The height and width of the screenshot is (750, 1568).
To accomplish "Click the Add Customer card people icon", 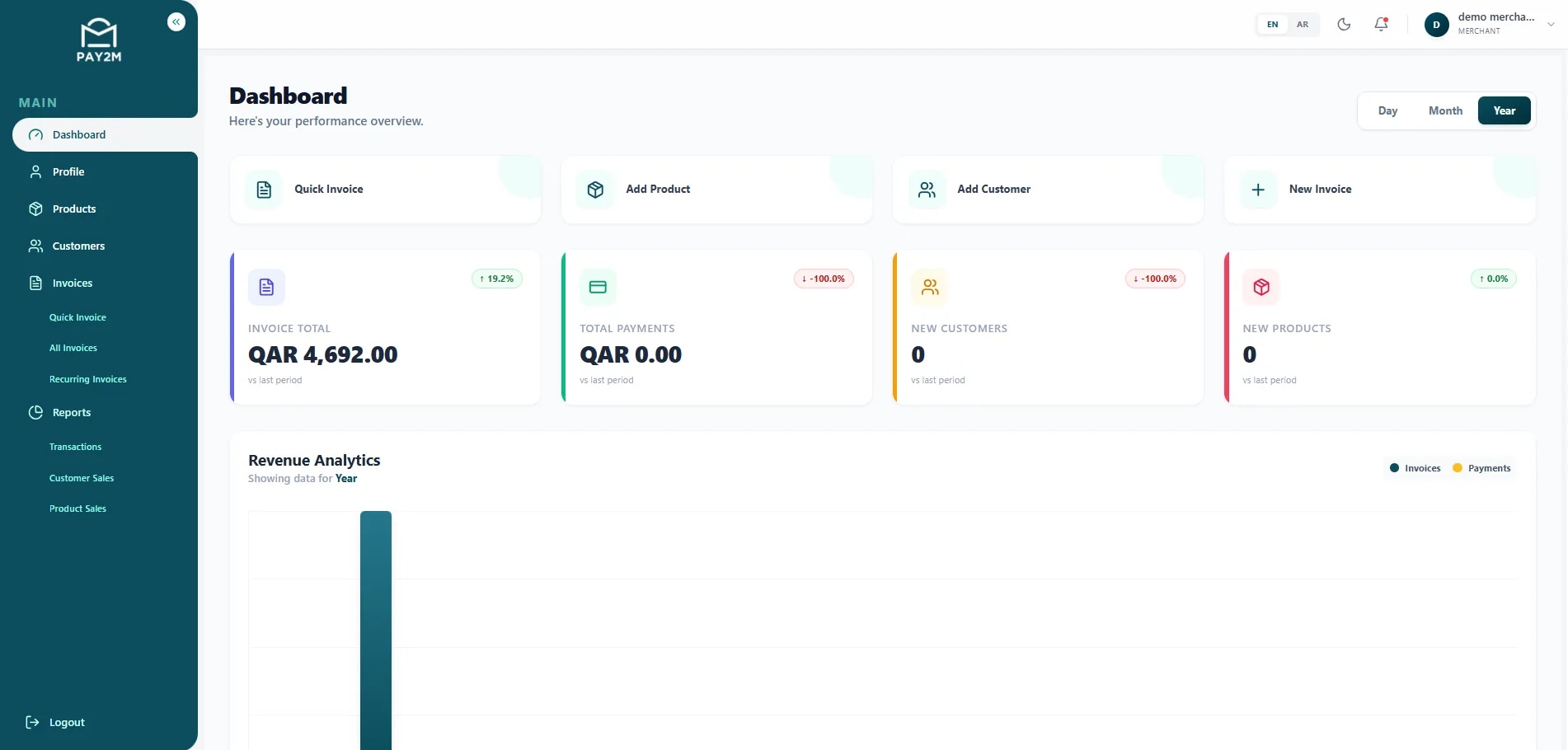I will click(x=927, y=190).
